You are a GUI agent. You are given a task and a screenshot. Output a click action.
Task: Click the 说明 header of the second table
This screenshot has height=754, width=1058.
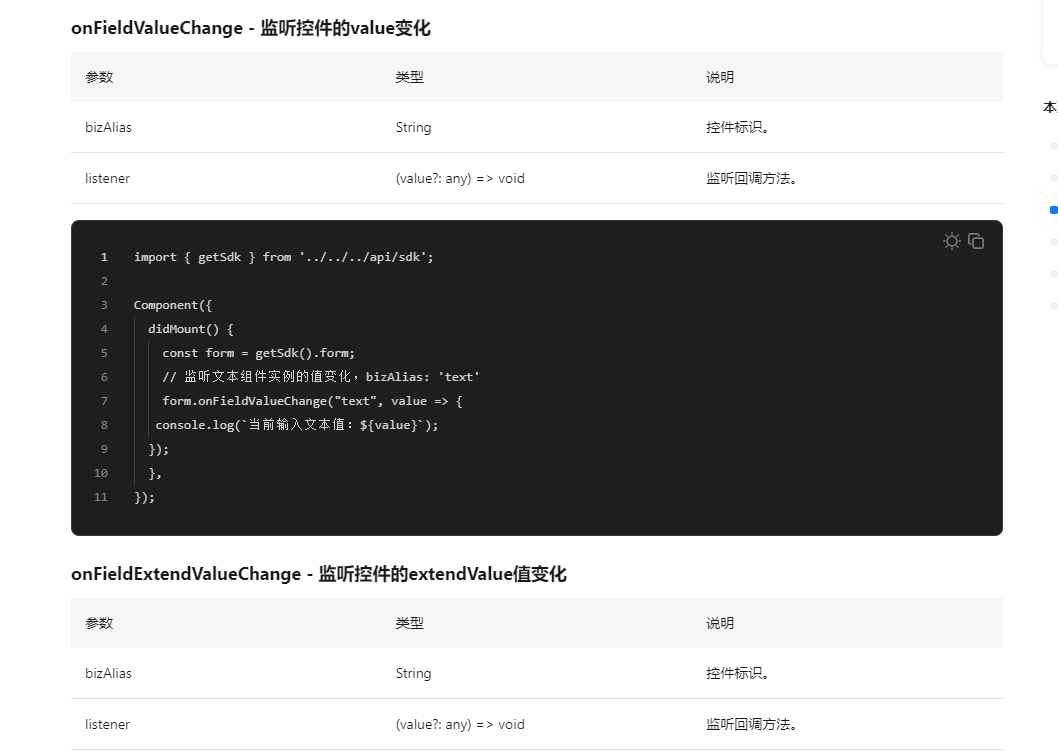[x=720, y=623]
